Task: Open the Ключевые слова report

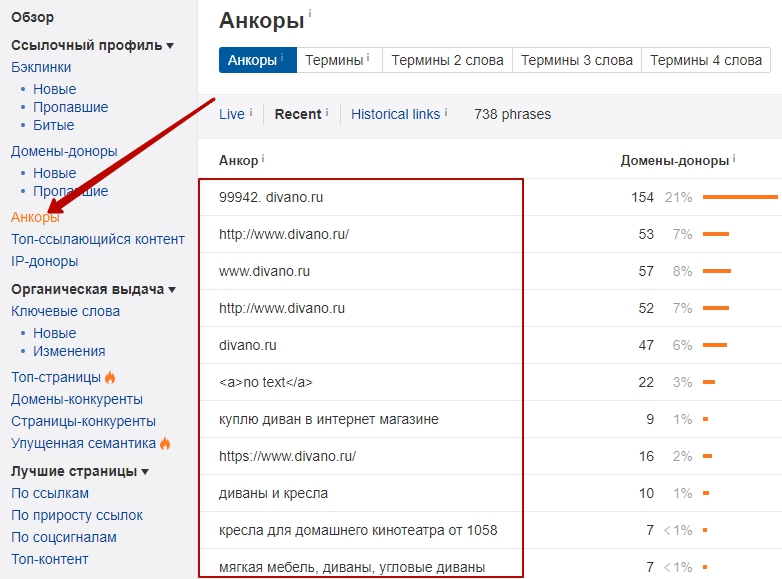Action: [65, 311]
